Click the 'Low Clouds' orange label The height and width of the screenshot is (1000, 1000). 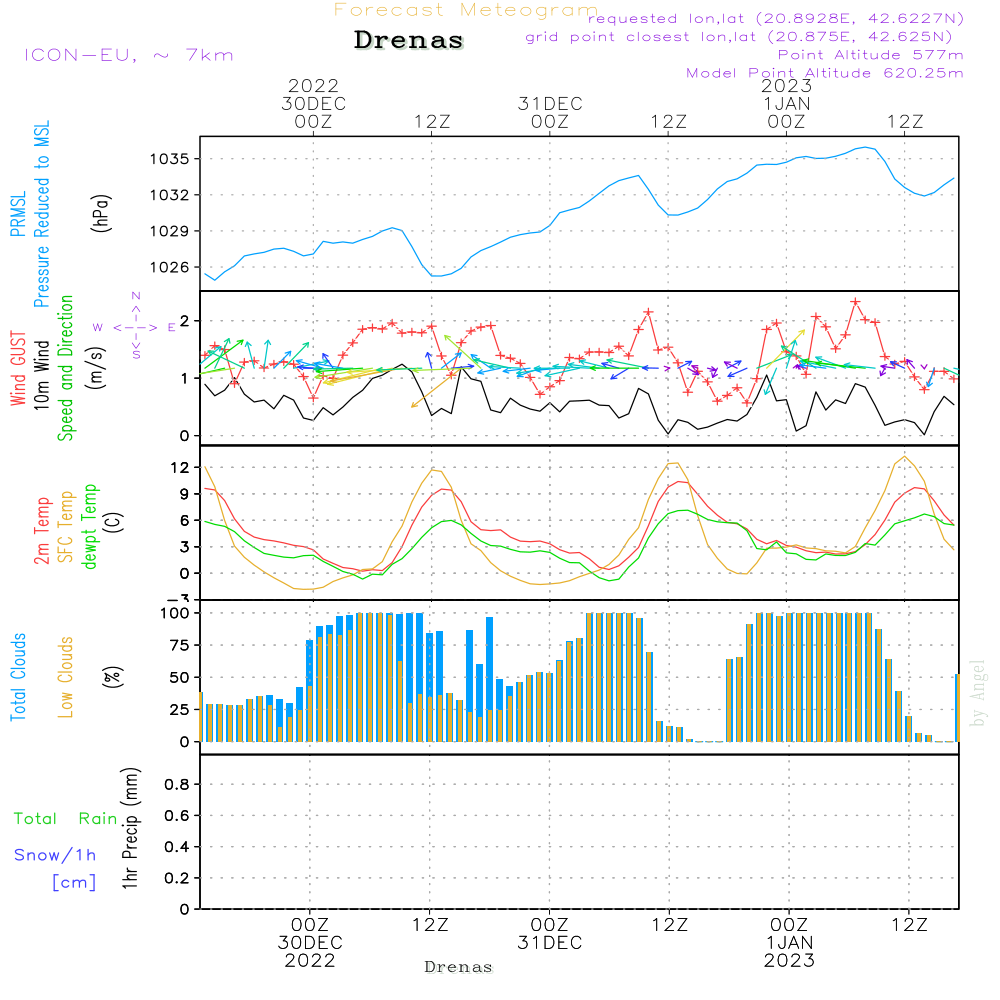pos(65,677)
